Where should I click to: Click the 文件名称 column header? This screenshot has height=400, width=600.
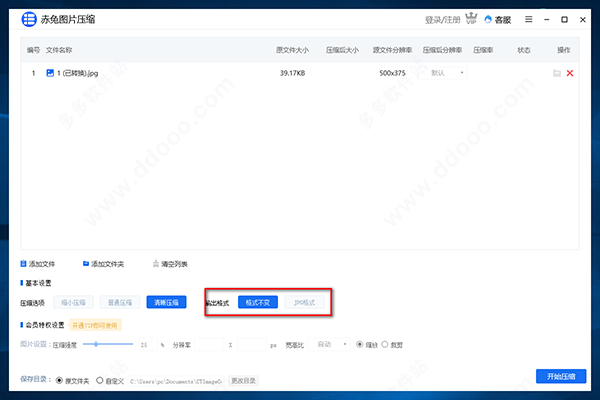pyautogui.click(x=59, y=50)
